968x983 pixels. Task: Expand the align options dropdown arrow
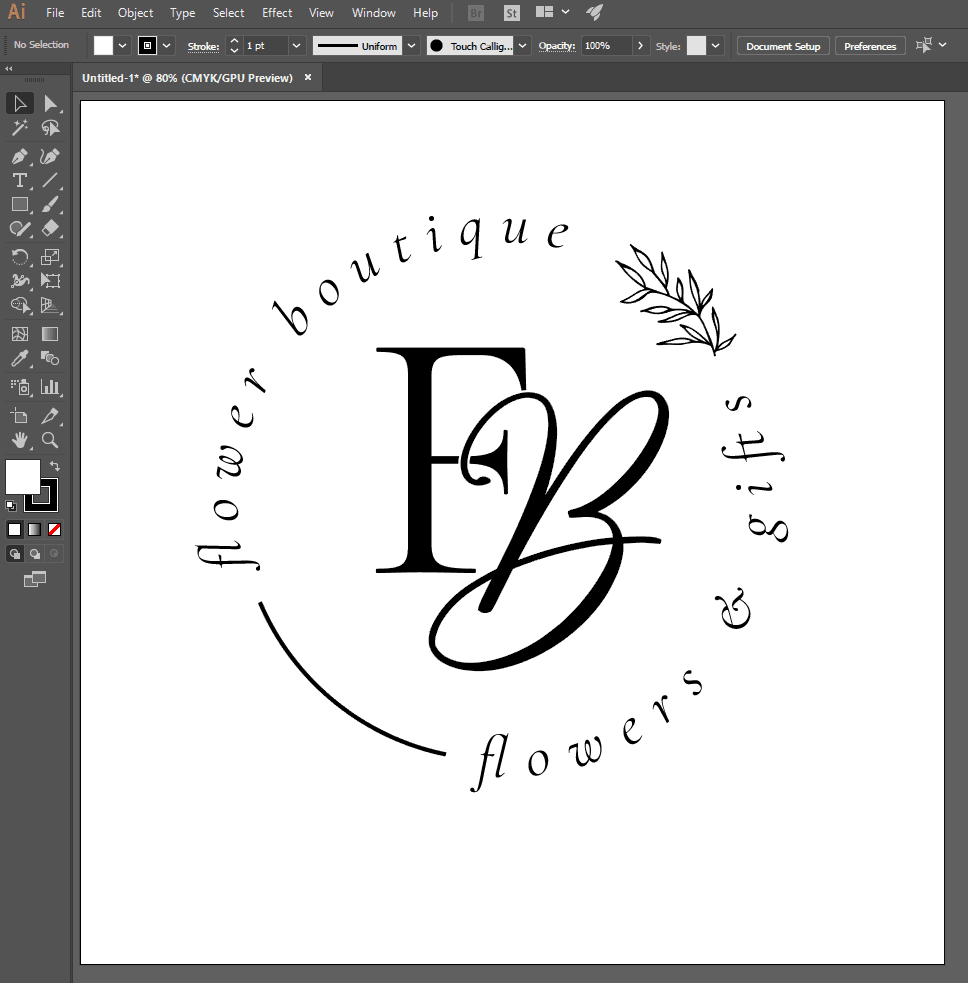pos(942,45)
